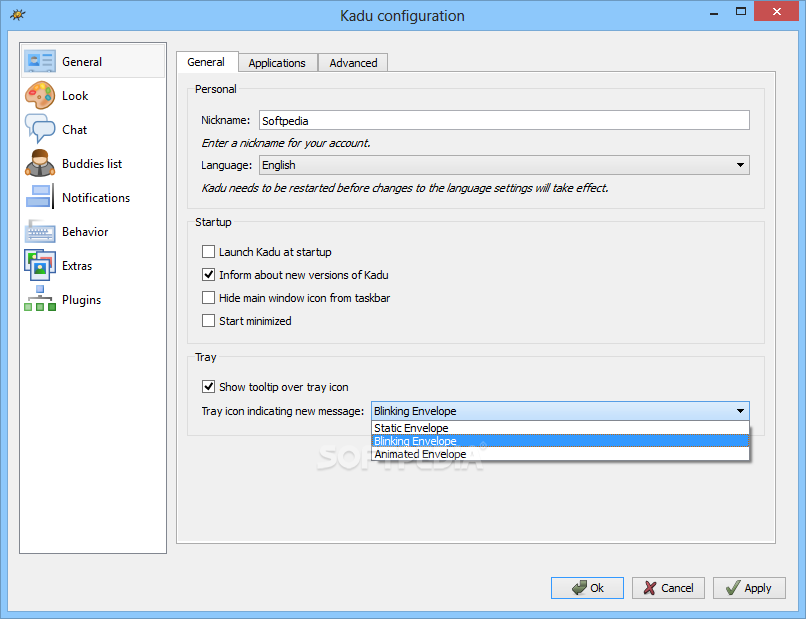The image size is (806, 619).
Task: Open the Notifications label
Action: click(96, 198)
